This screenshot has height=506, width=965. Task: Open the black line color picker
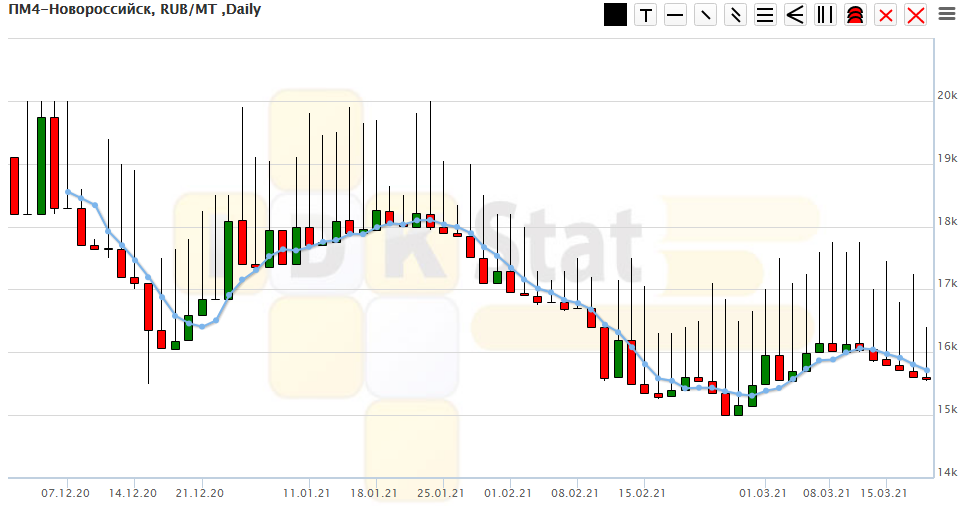(615, 15)
